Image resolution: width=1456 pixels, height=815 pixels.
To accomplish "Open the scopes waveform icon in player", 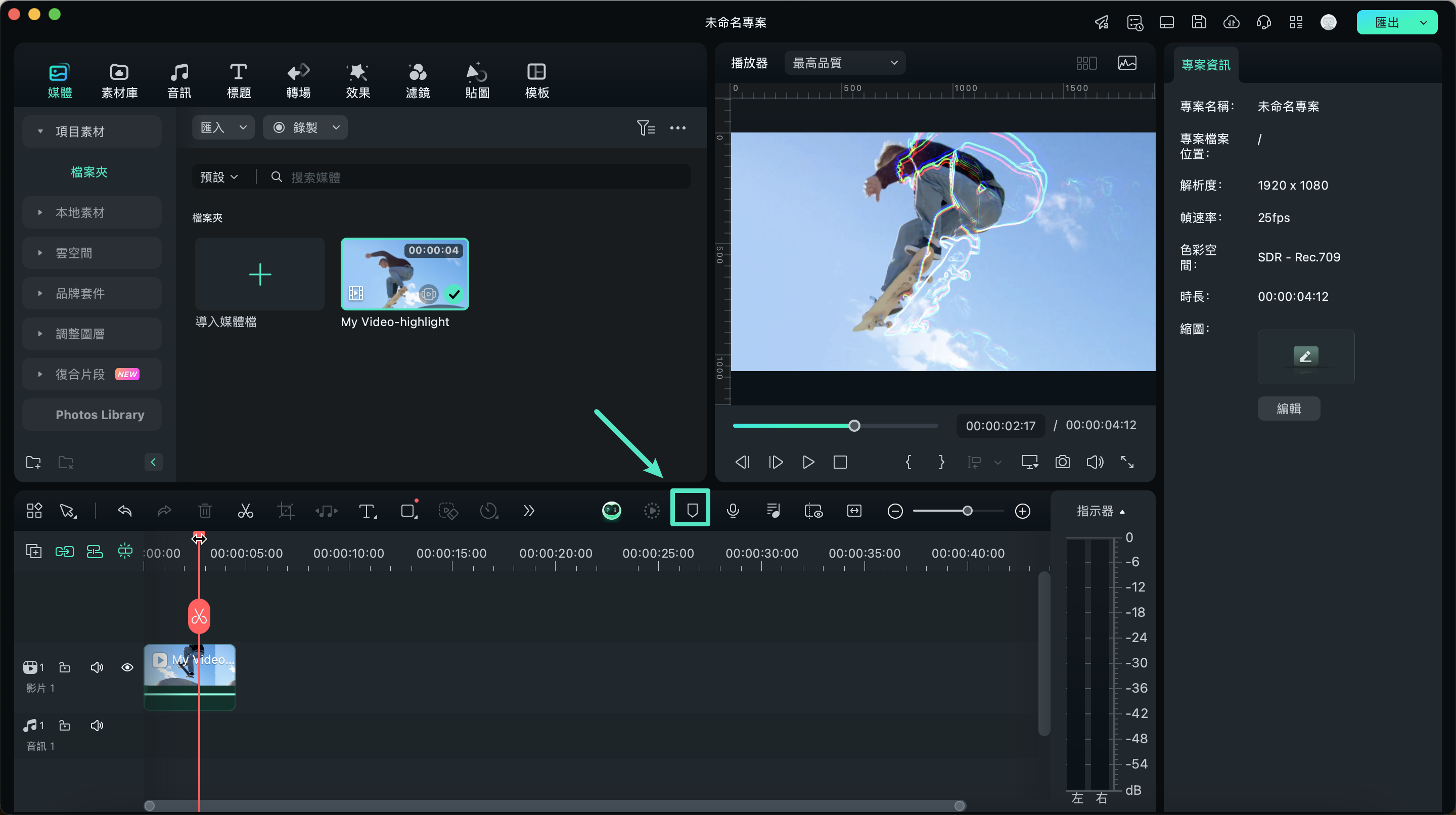I will [x=1127, y=63].
